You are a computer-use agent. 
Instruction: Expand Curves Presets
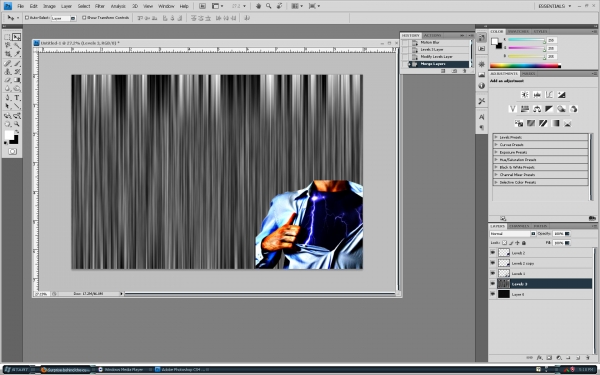pos(496,145)
